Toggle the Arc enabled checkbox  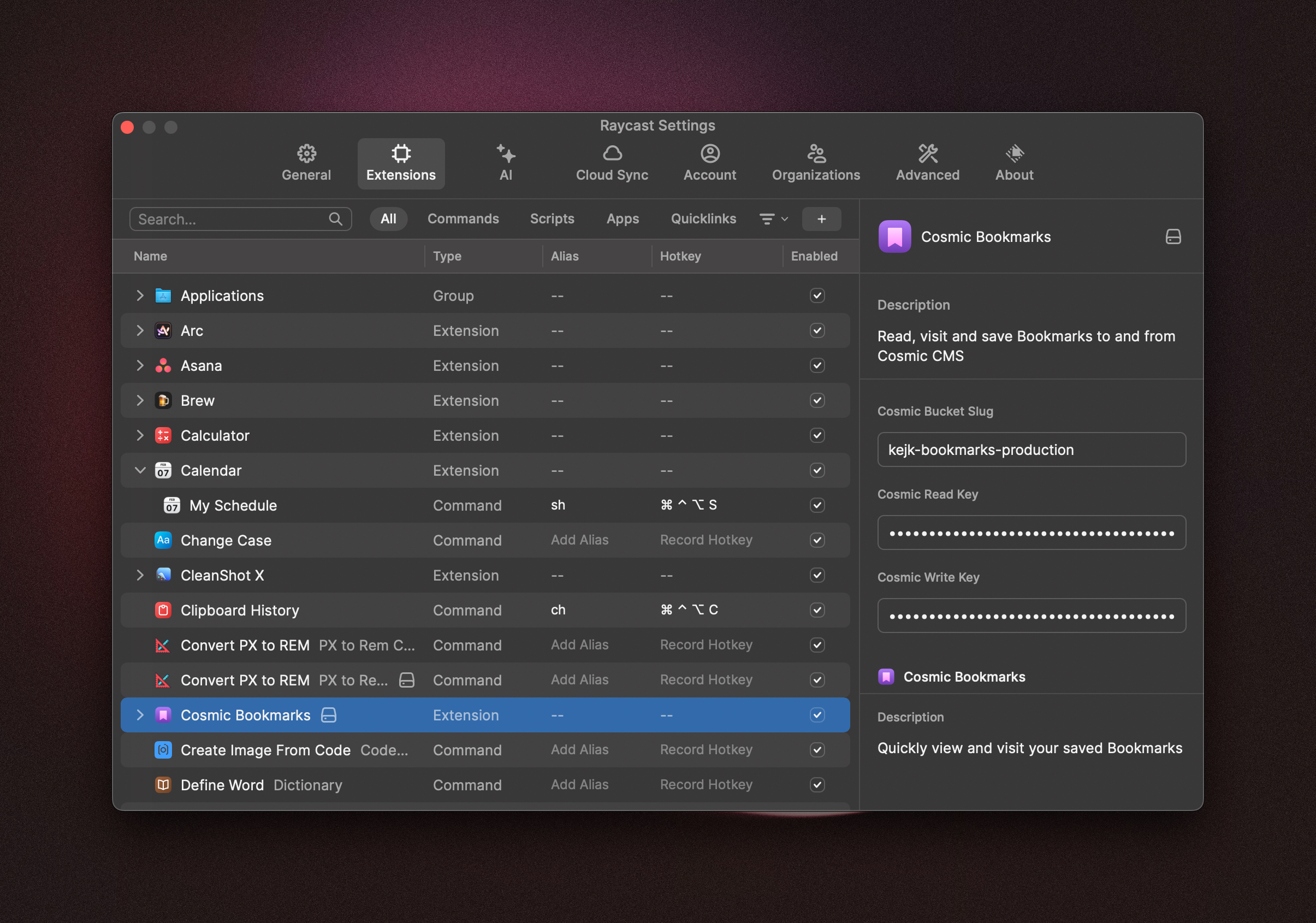[817, 330]
